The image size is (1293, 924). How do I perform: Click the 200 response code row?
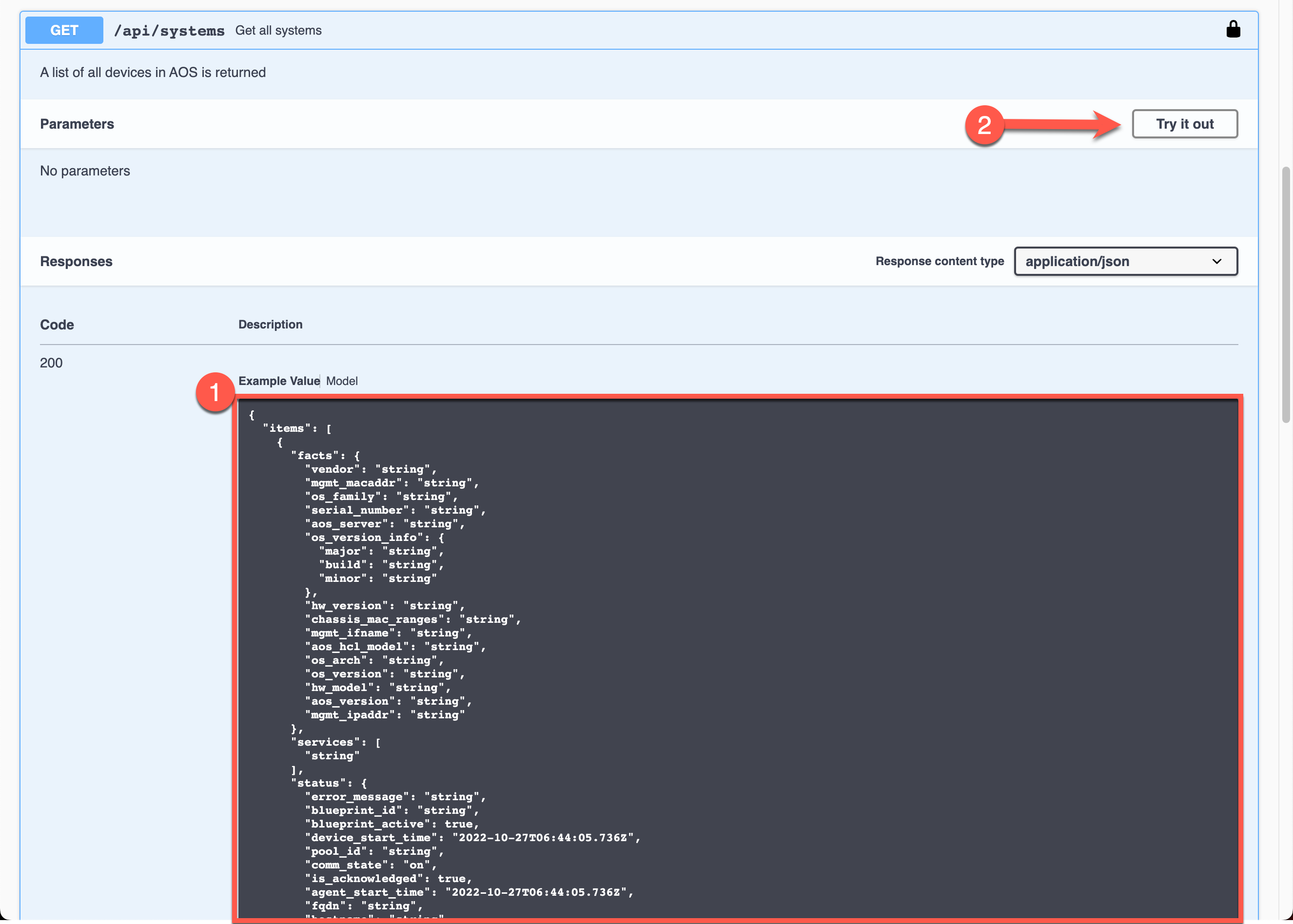(51, 363)
